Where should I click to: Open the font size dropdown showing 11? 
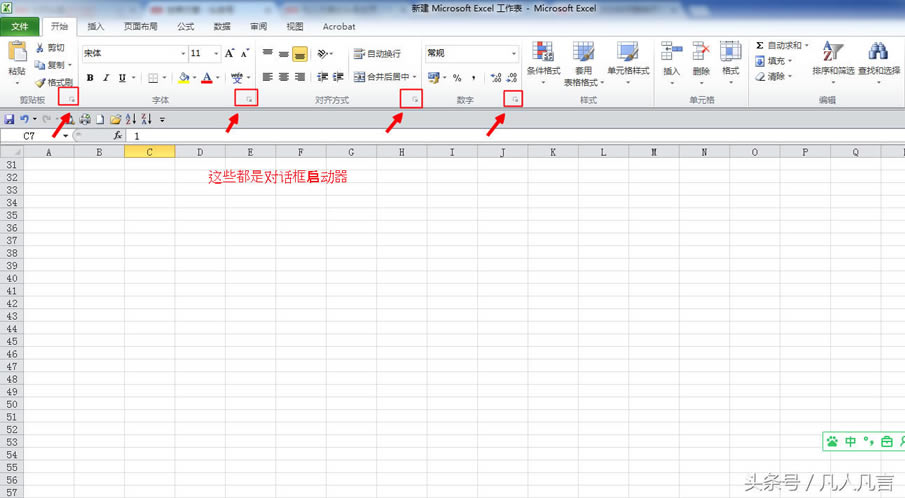(216, 54)
